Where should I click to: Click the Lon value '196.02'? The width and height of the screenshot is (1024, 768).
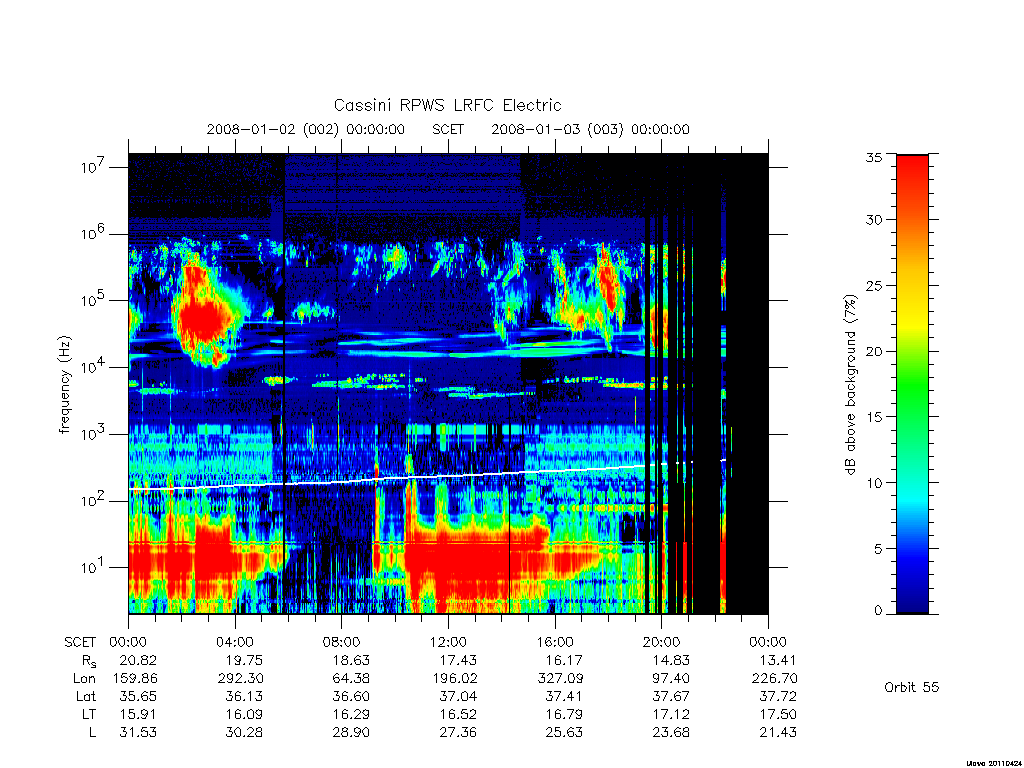455,679
